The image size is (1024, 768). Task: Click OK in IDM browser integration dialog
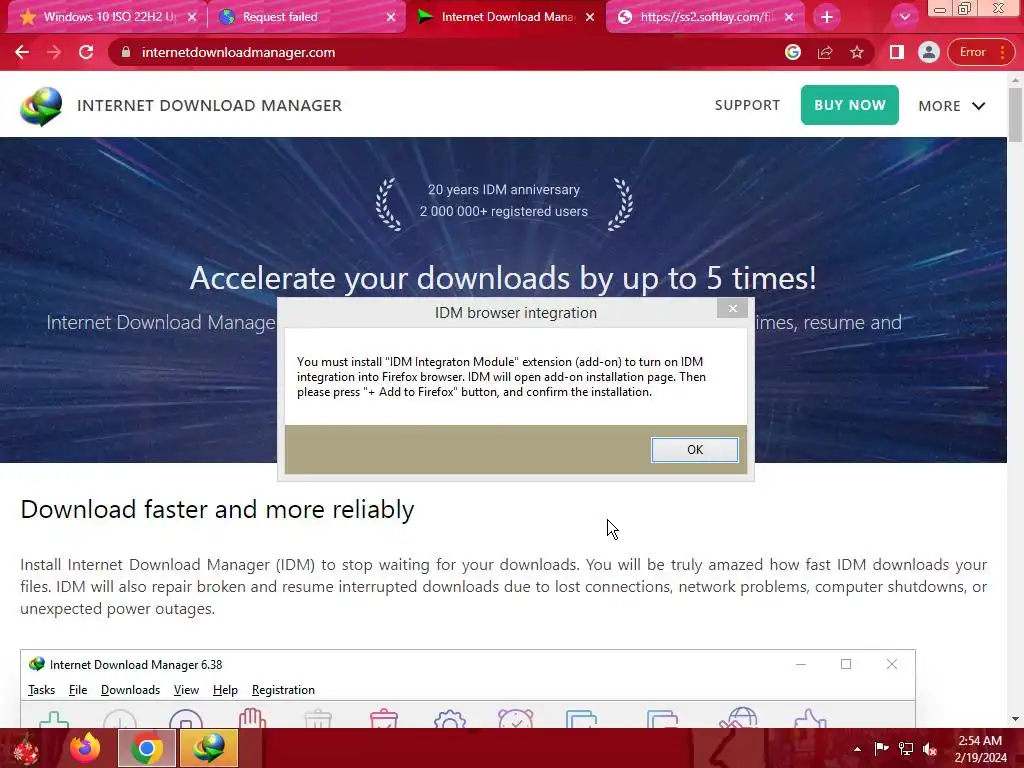pos(695,449)
